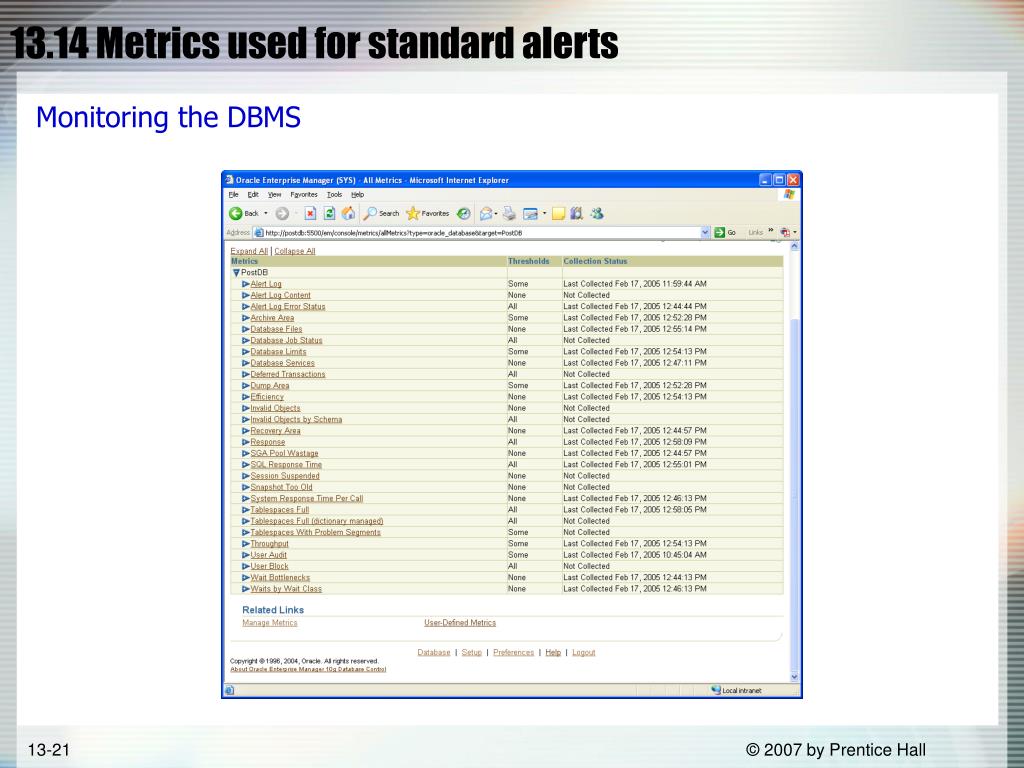Click the scrollbar down arrow
The height and width of the screenshot is (768, 1024).
pos(794,677)
